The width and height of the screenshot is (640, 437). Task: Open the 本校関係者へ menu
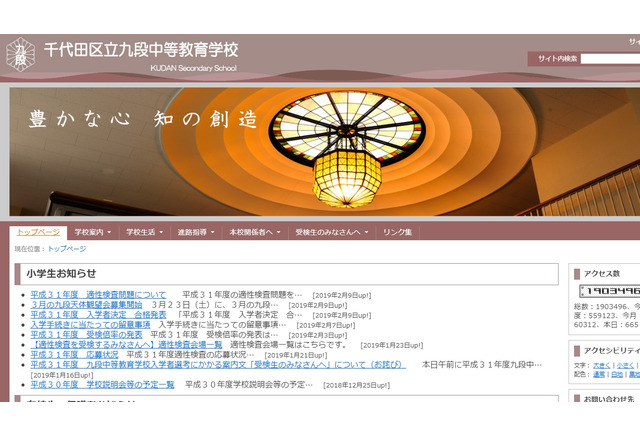[255, 232]
